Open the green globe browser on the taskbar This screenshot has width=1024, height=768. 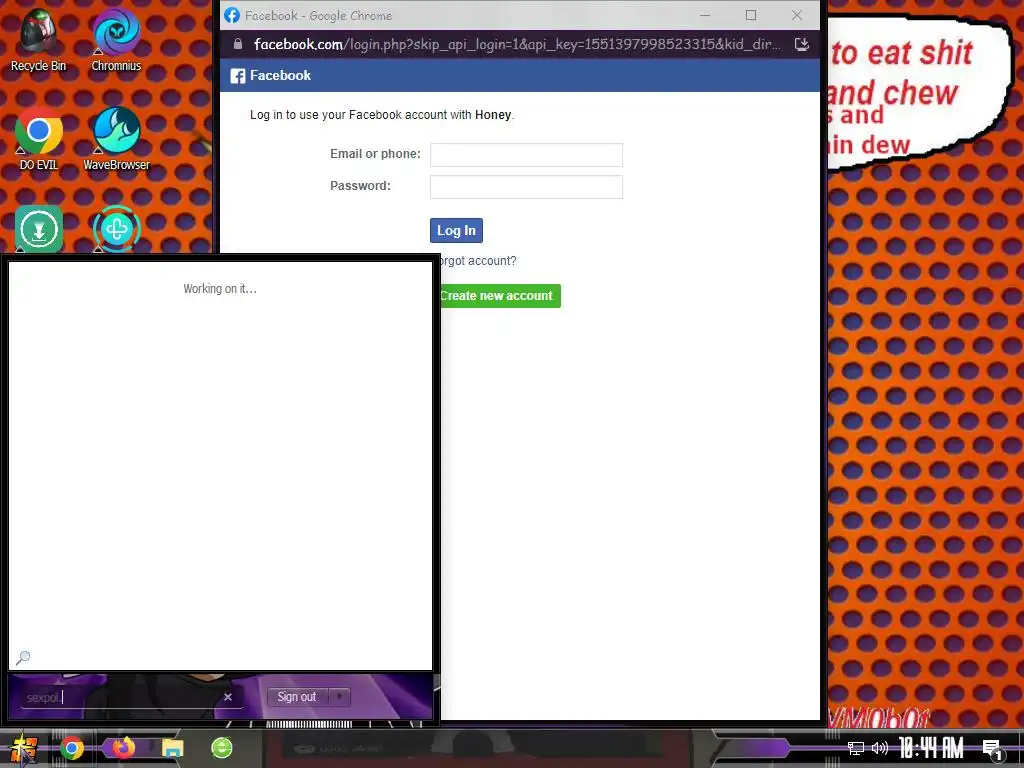222,747
